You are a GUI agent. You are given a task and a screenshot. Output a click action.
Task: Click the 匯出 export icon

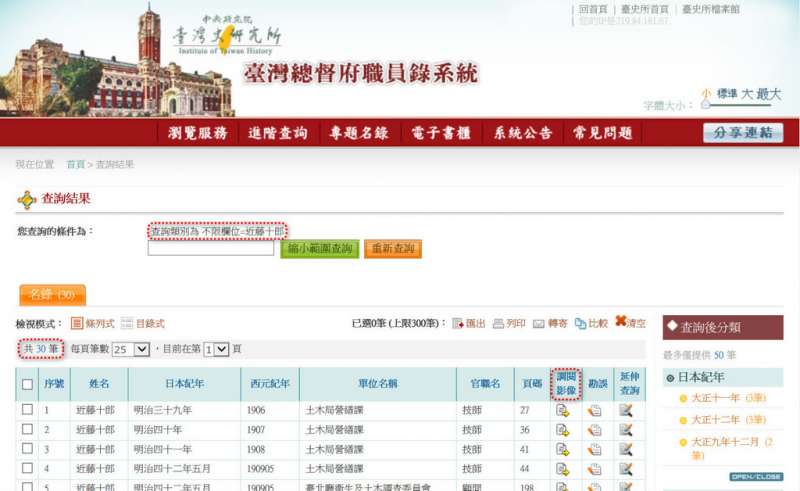(x=458, y=324)
